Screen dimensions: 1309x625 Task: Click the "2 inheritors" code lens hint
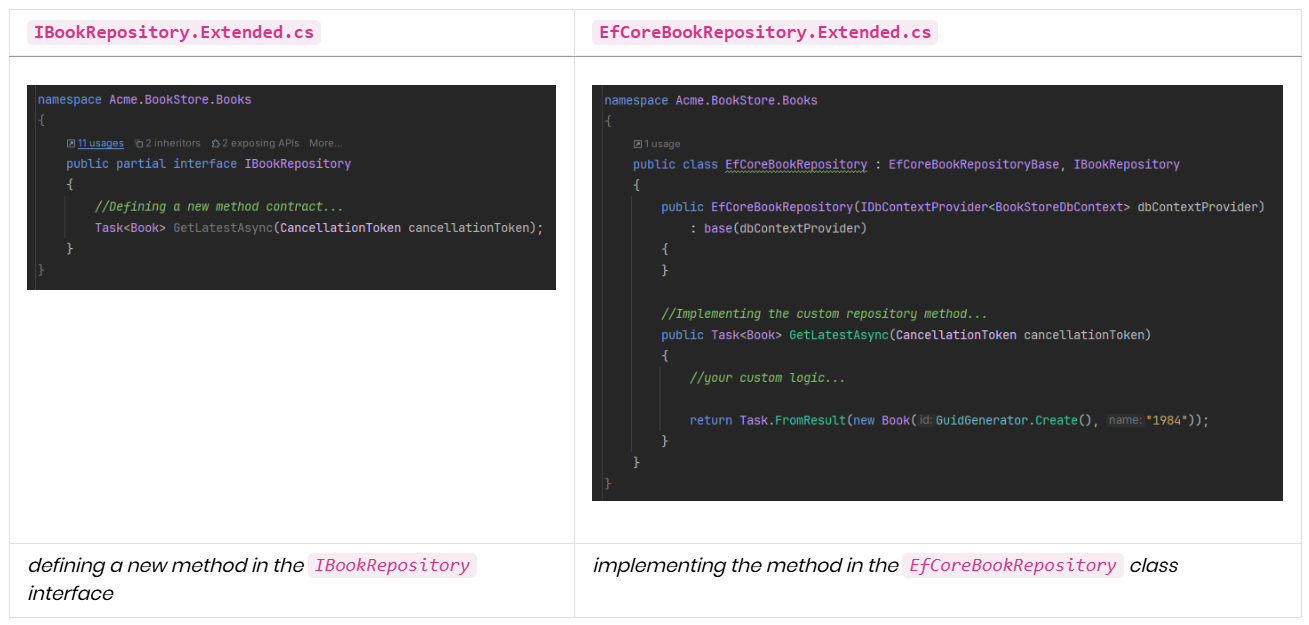click(172, 143)
